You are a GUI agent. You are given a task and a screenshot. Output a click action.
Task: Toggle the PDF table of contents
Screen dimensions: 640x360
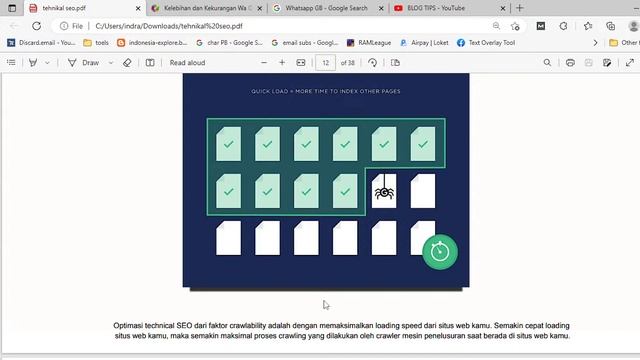point(11,62)
